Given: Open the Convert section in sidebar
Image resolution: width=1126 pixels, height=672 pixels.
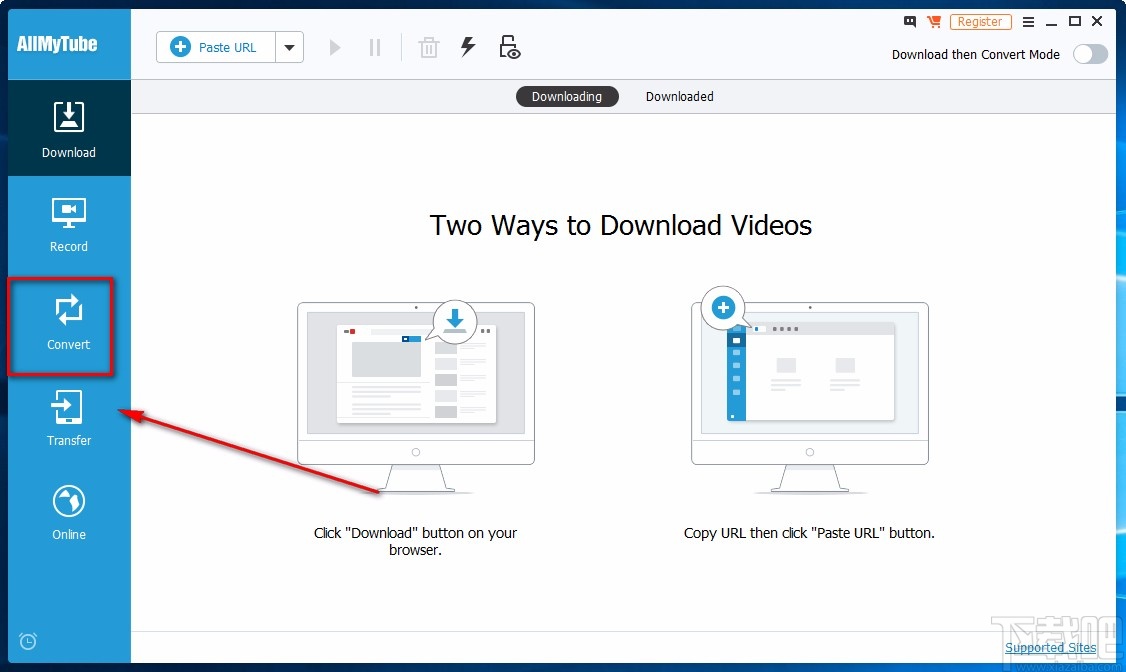Looking at the screenshot, I should click(x=69, y=322).
